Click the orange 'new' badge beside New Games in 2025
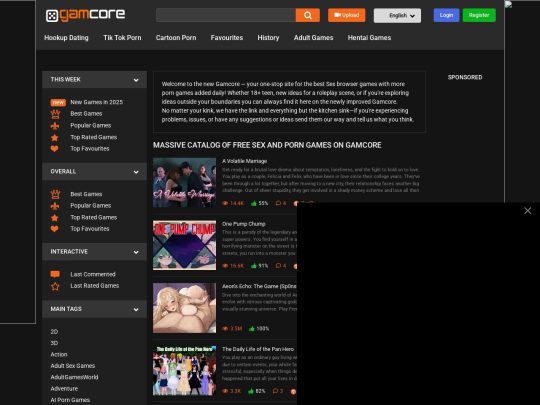Image resolution: width=540 pixels, height=405 pixels. (x=58, y=102)
